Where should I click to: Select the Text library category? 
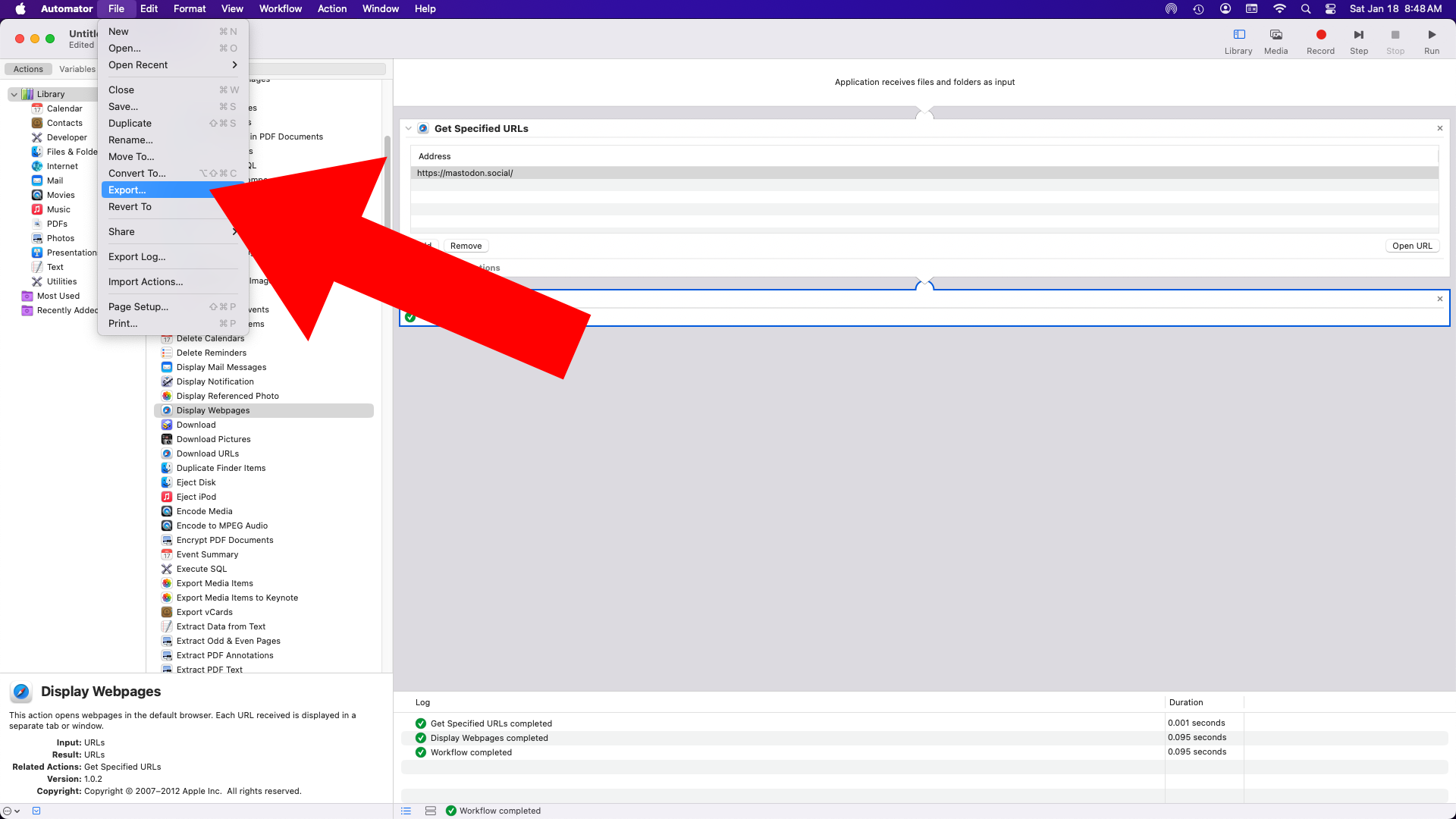point(55,267)
